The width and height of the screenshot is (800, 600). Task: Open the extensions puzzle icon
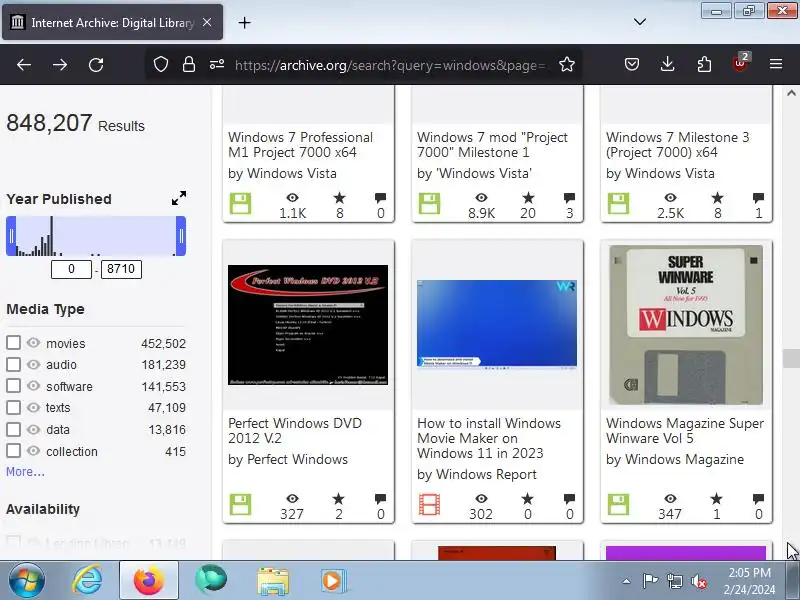tap(704, 64)
